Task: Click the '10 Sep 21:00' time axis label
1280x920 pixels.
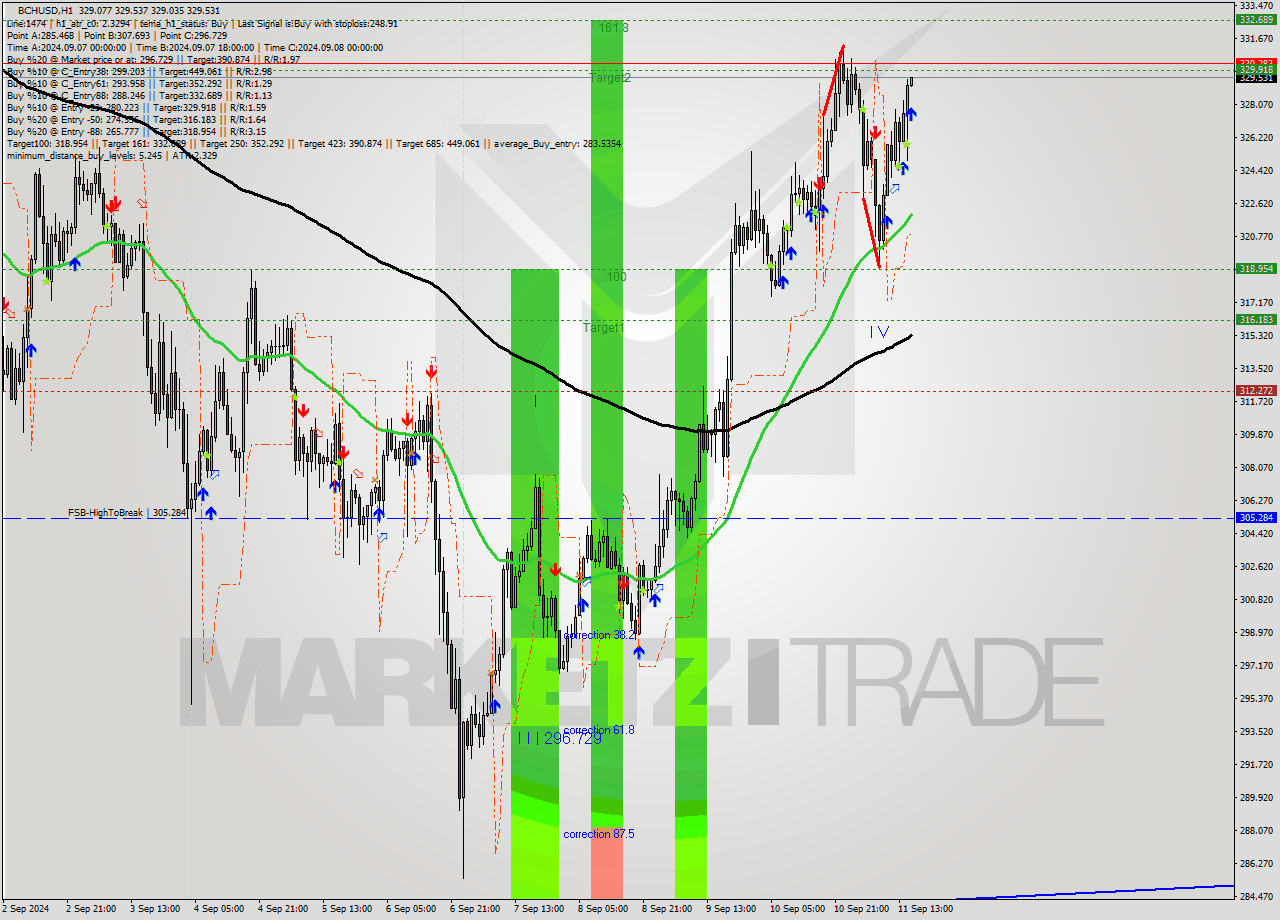Action: point(862,910)
